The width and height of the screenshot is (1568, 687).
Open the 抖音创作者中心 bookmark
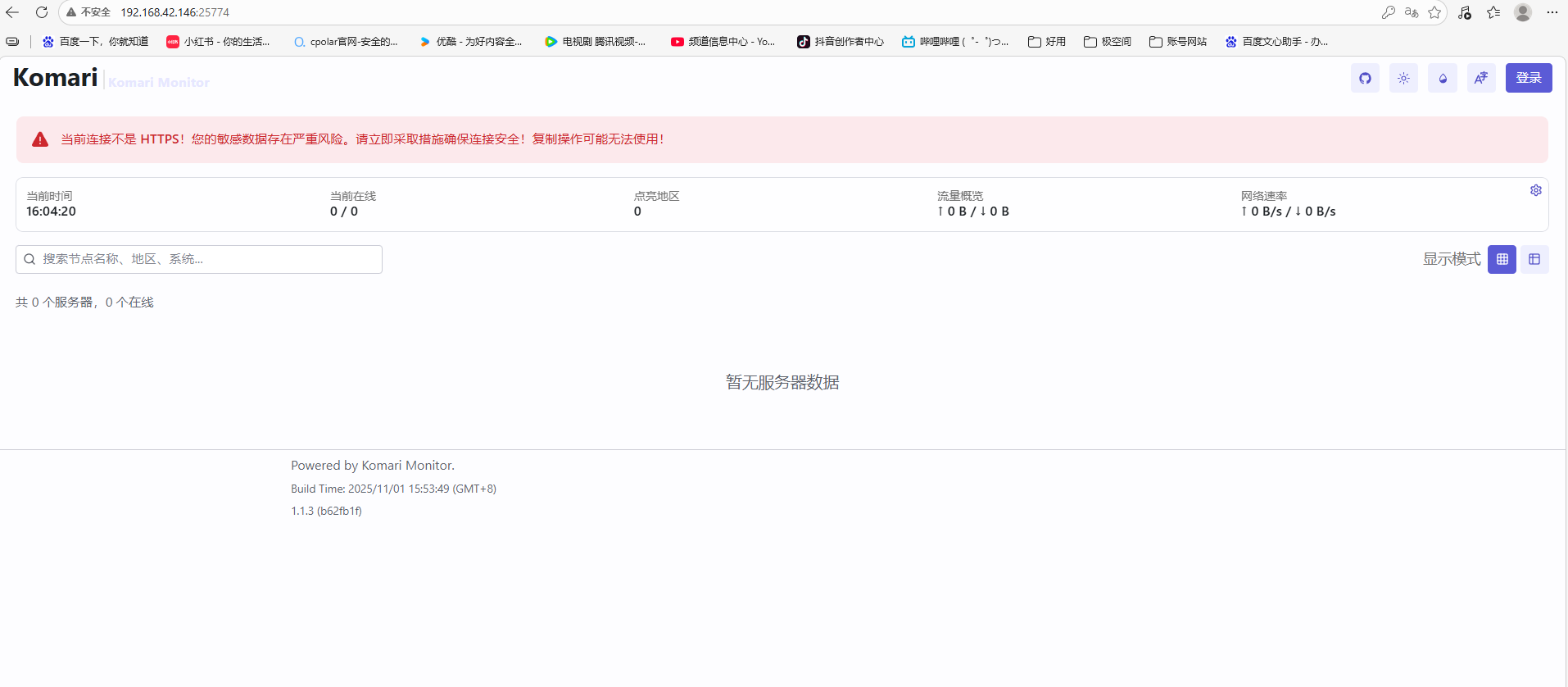pos(841,42)
